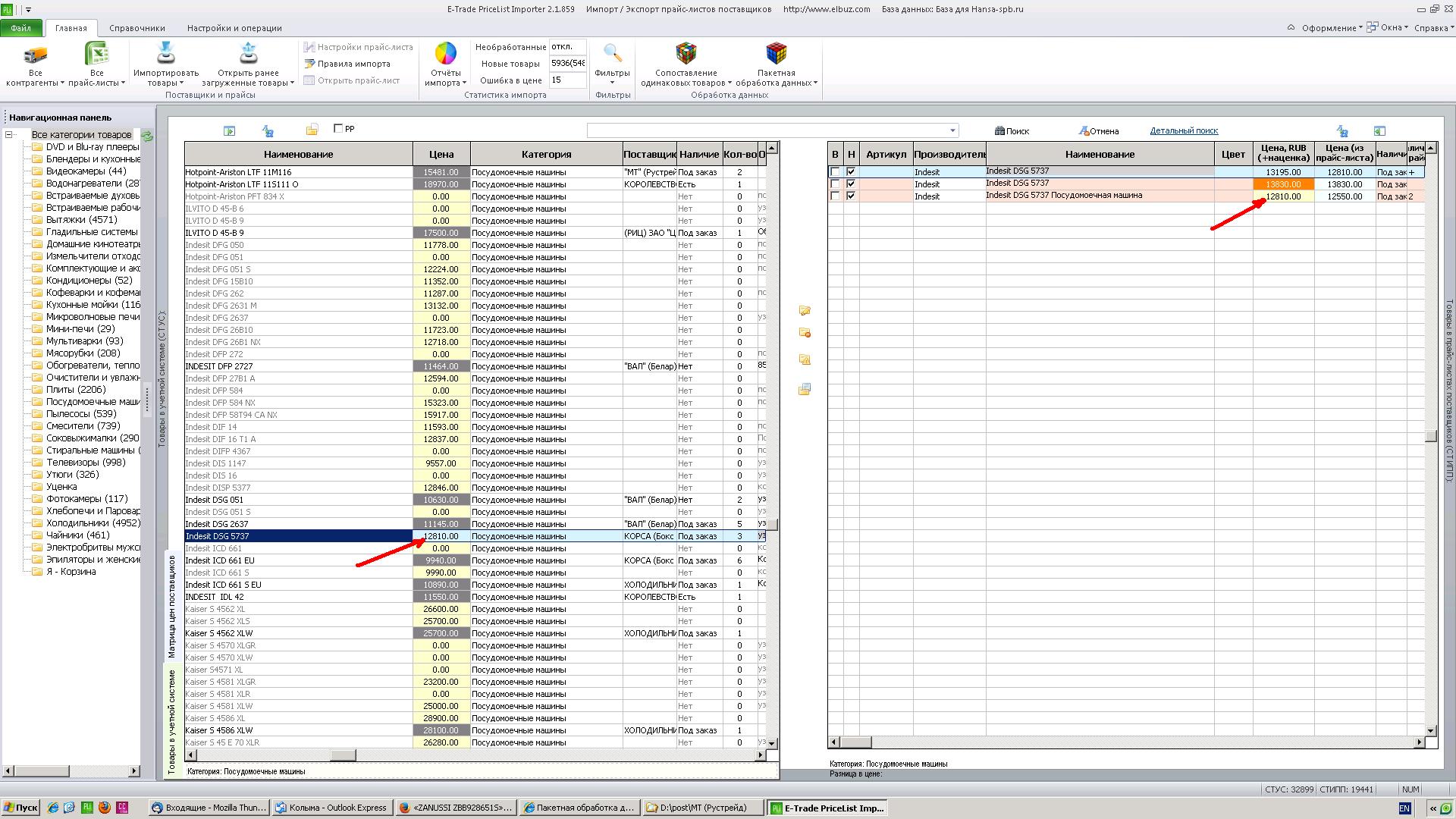Toggle the РР checkbox
Viewport: 1456px width, 819px height.
[338, 128]
